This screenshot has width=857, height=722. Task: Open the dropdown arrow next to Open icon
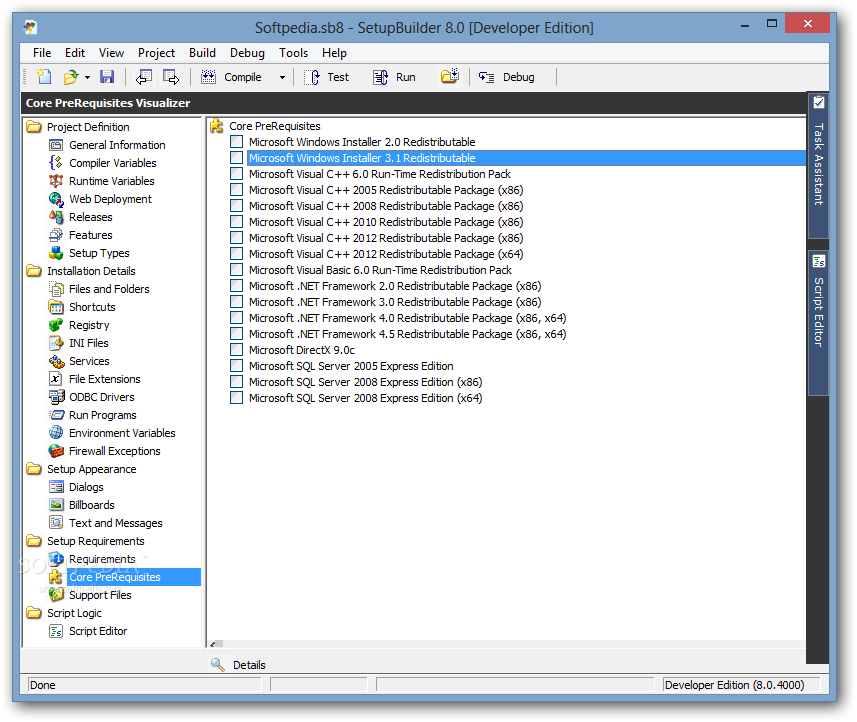point(87,78)
